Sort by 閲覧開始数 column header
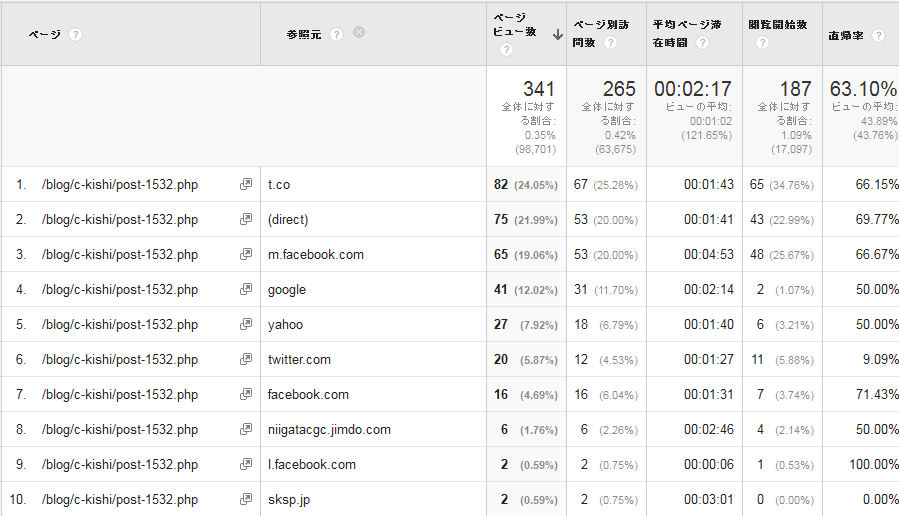 coord(777,24)
